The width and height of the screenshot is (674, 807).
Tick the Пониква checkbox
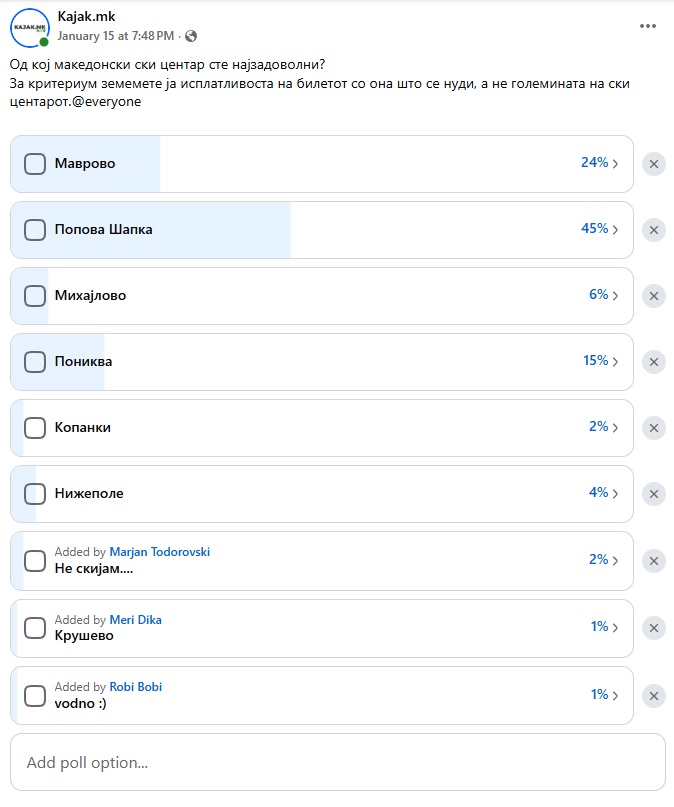(35, 362)
